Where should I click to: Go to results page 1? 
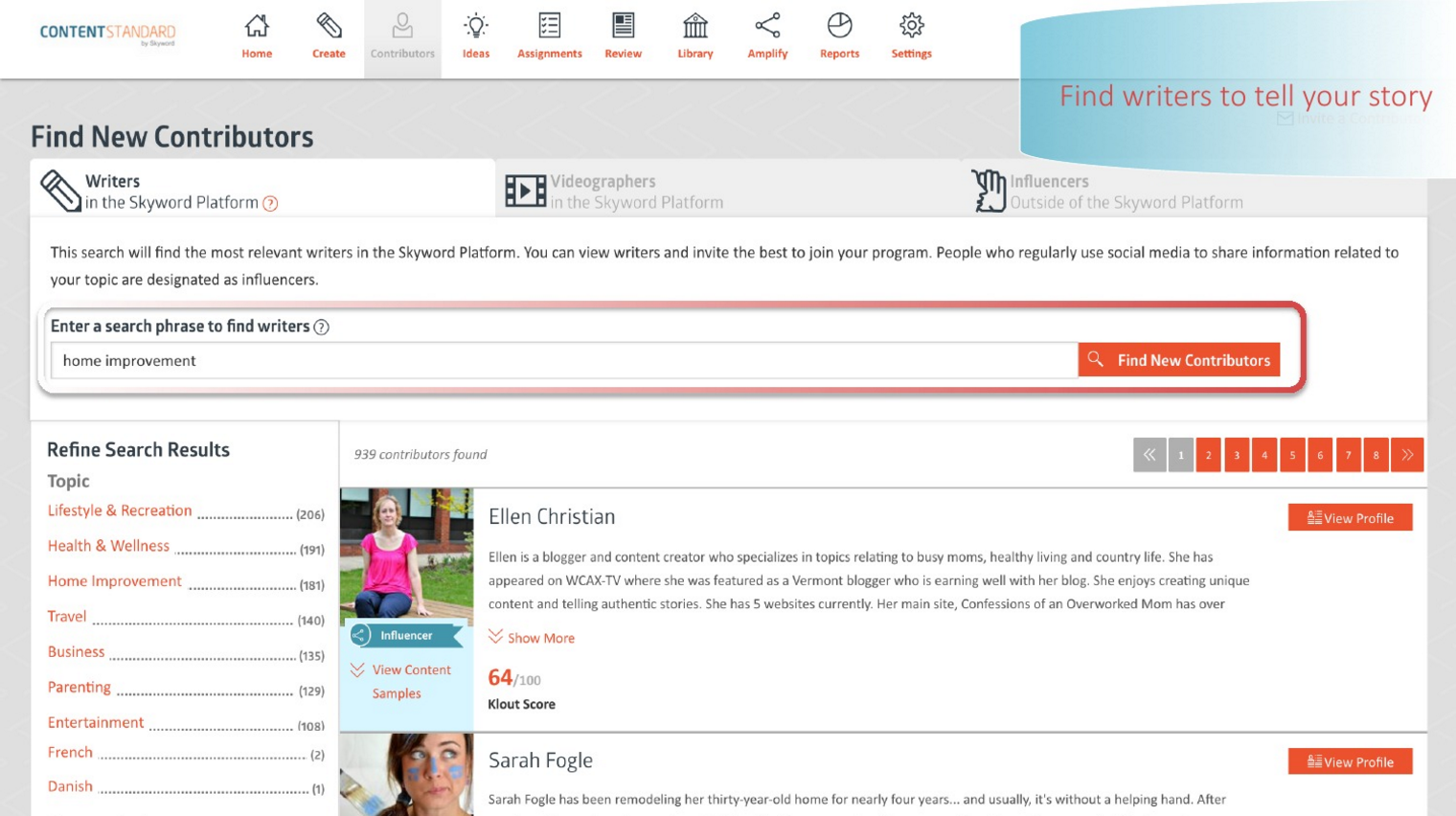1181,455
